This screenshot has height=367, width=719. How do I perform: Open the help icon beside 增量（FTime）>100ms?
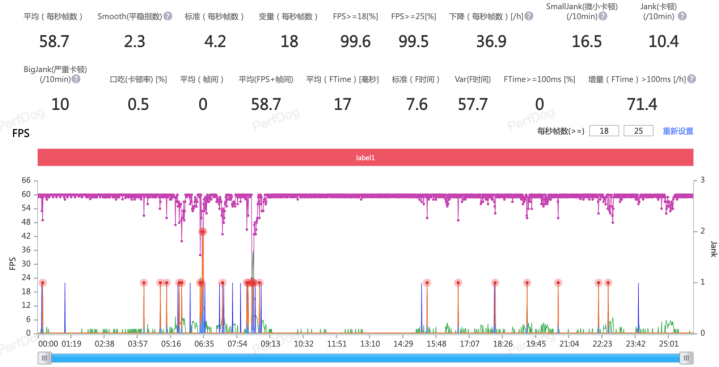coord(691,79)
